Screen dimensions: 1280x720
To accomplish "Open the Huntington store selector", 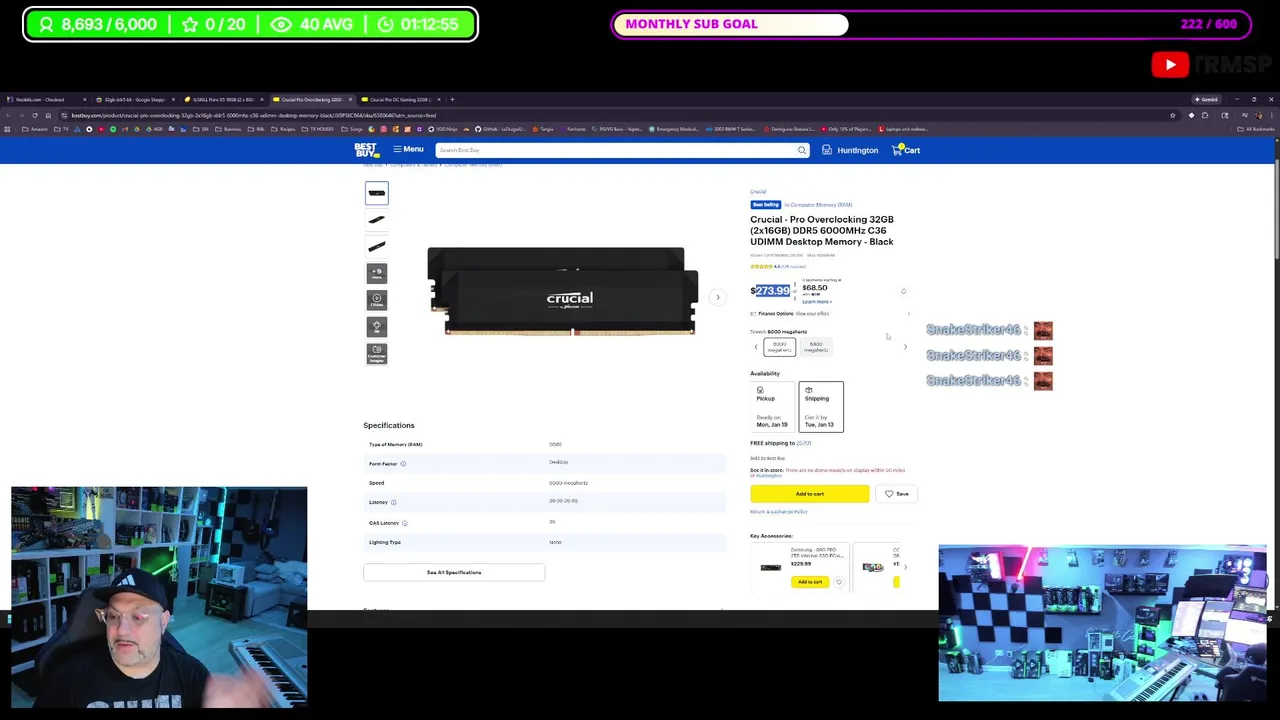I will (850, 150).
